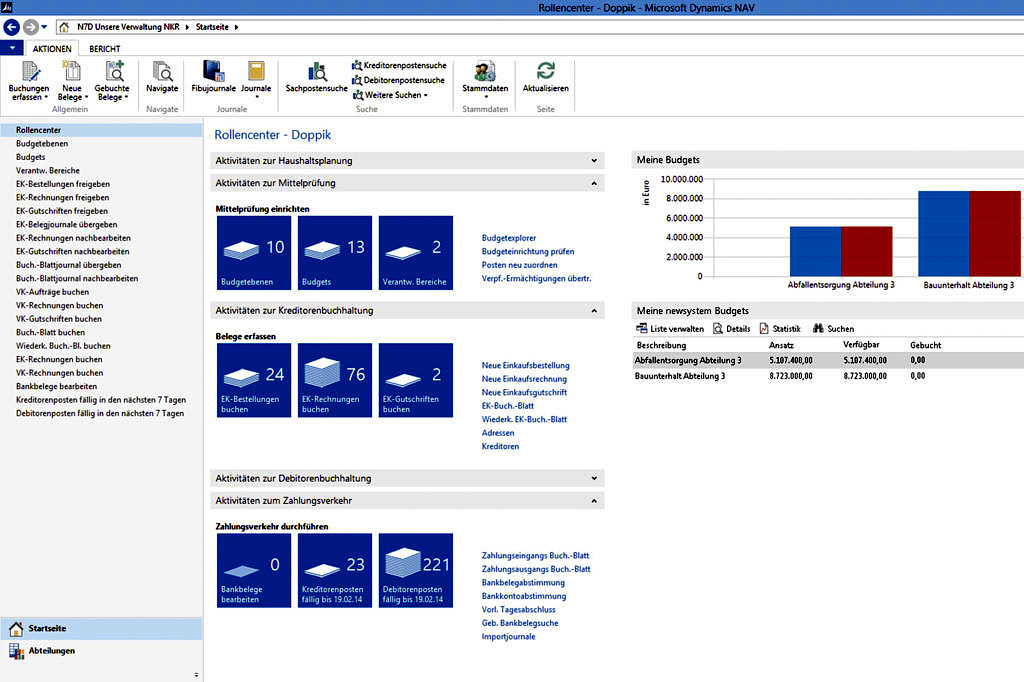Open the Budgetebenen tile showing 10
The width and height of the screenshot is (1024, 682).
pyautogui.click(x=253, y=253)
